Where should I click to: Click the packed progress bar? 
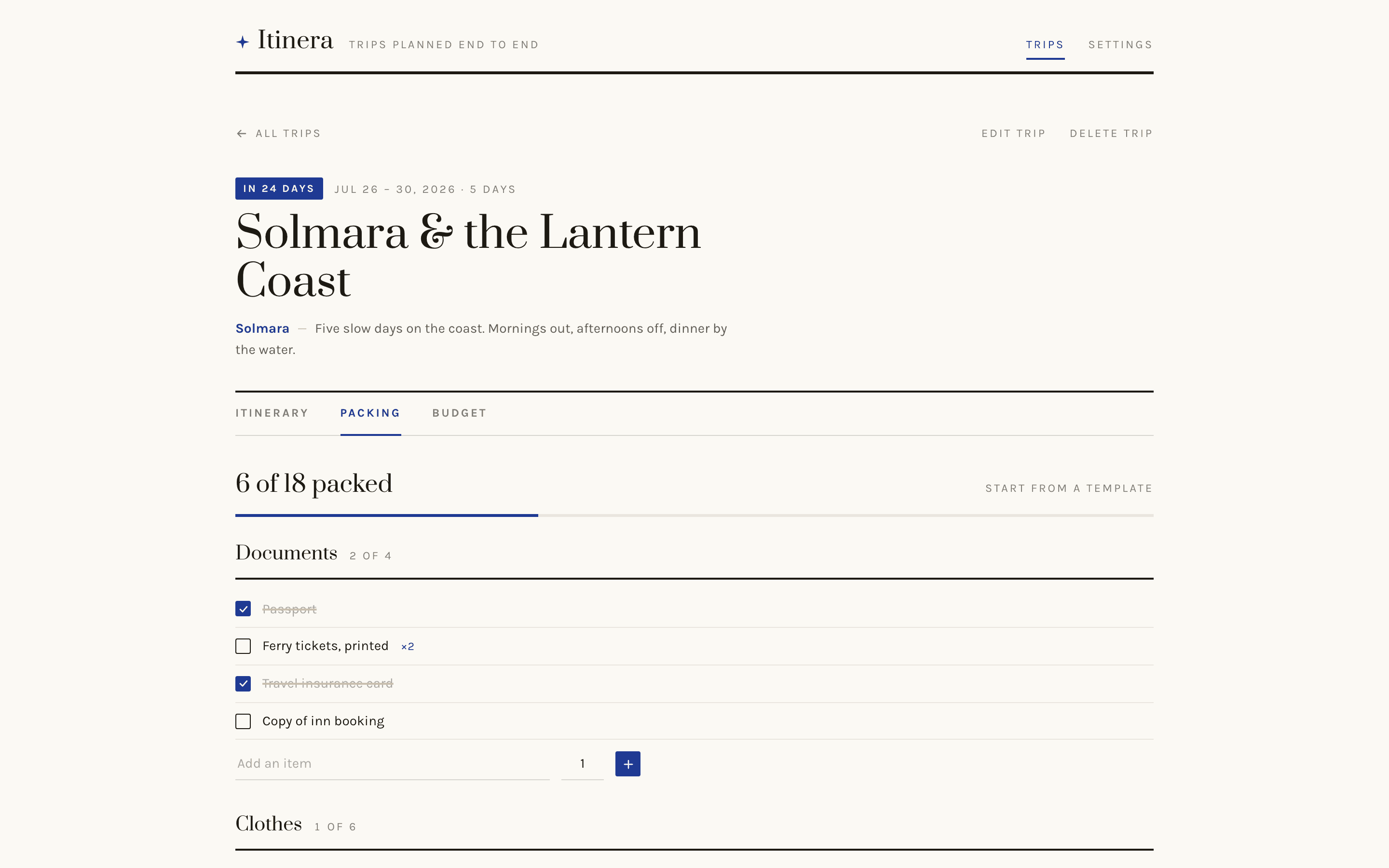[x=694, y=515]
